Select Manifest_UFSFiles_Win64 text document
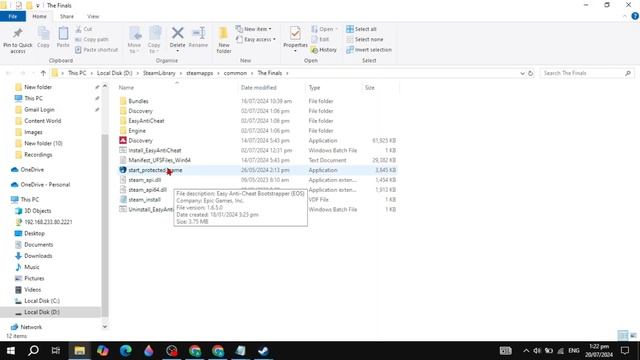The height and width of the screenshot is (360, 640). tap(159, 160)
